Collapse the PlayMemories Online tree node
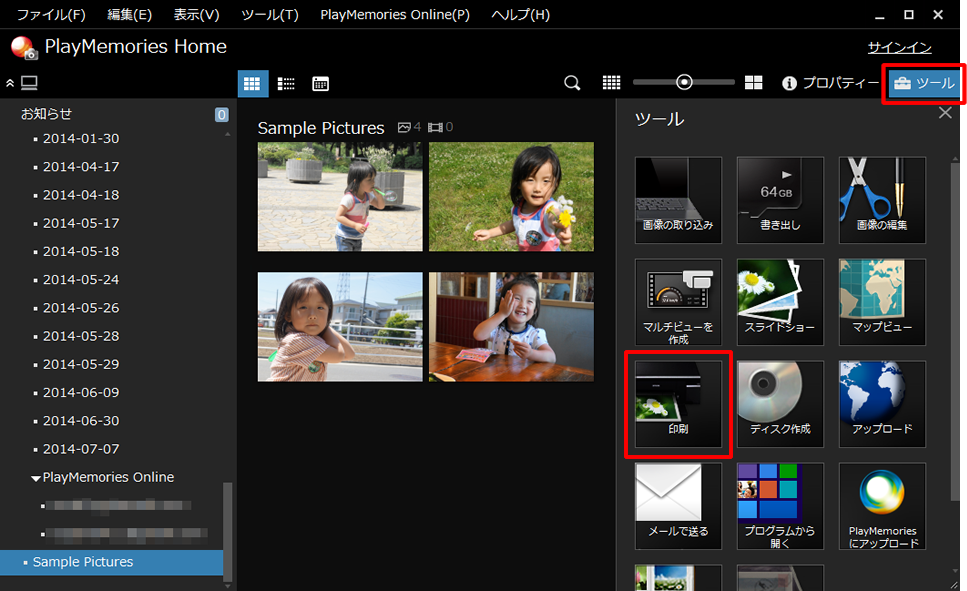 point(36,478)
